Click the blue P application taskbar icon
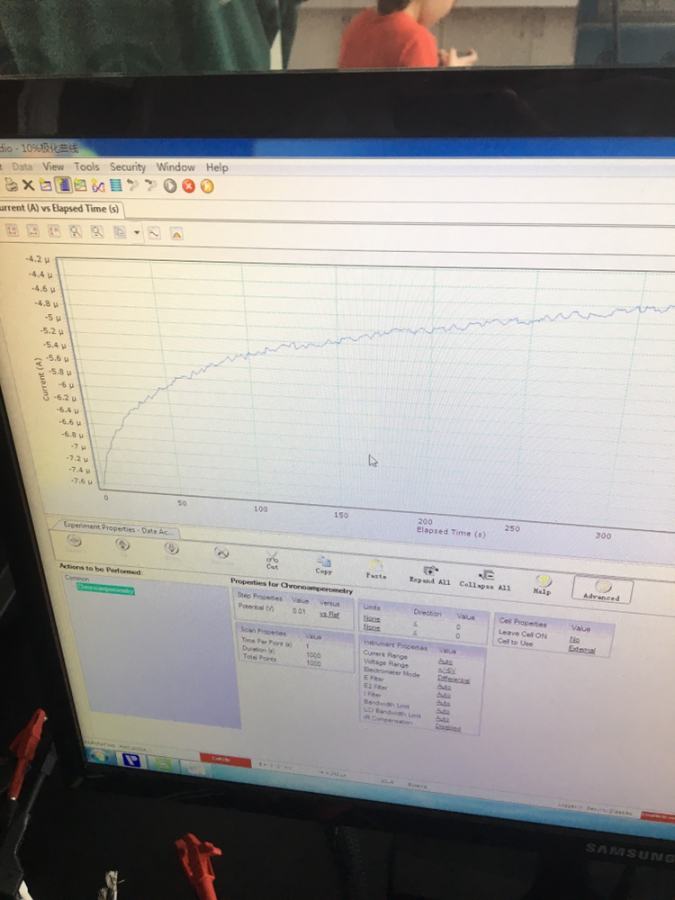This screenshot has width=675, height=900. click(131, 760)
